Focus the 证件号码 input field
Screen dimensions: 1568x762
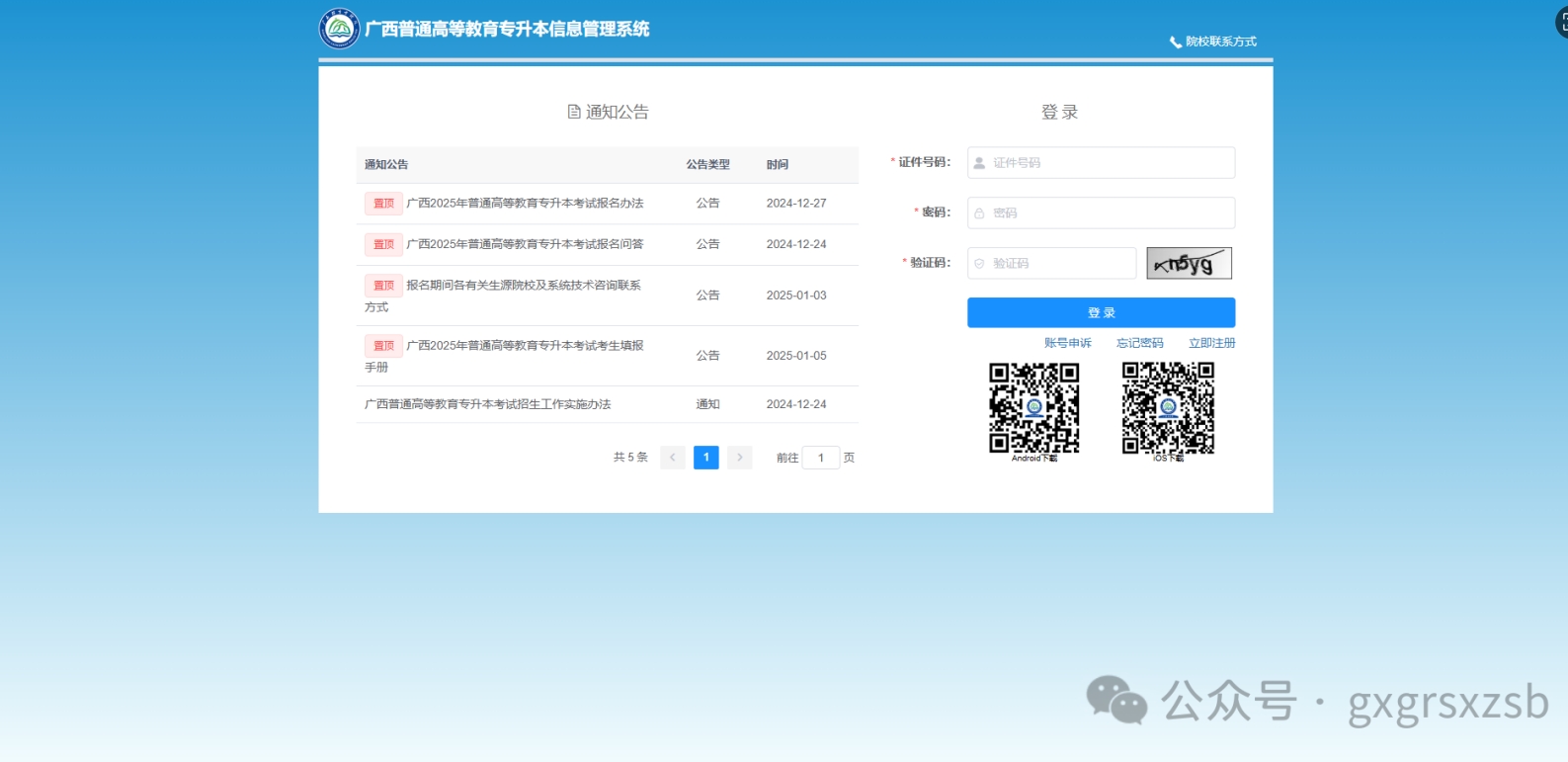tap(1102, 163)
